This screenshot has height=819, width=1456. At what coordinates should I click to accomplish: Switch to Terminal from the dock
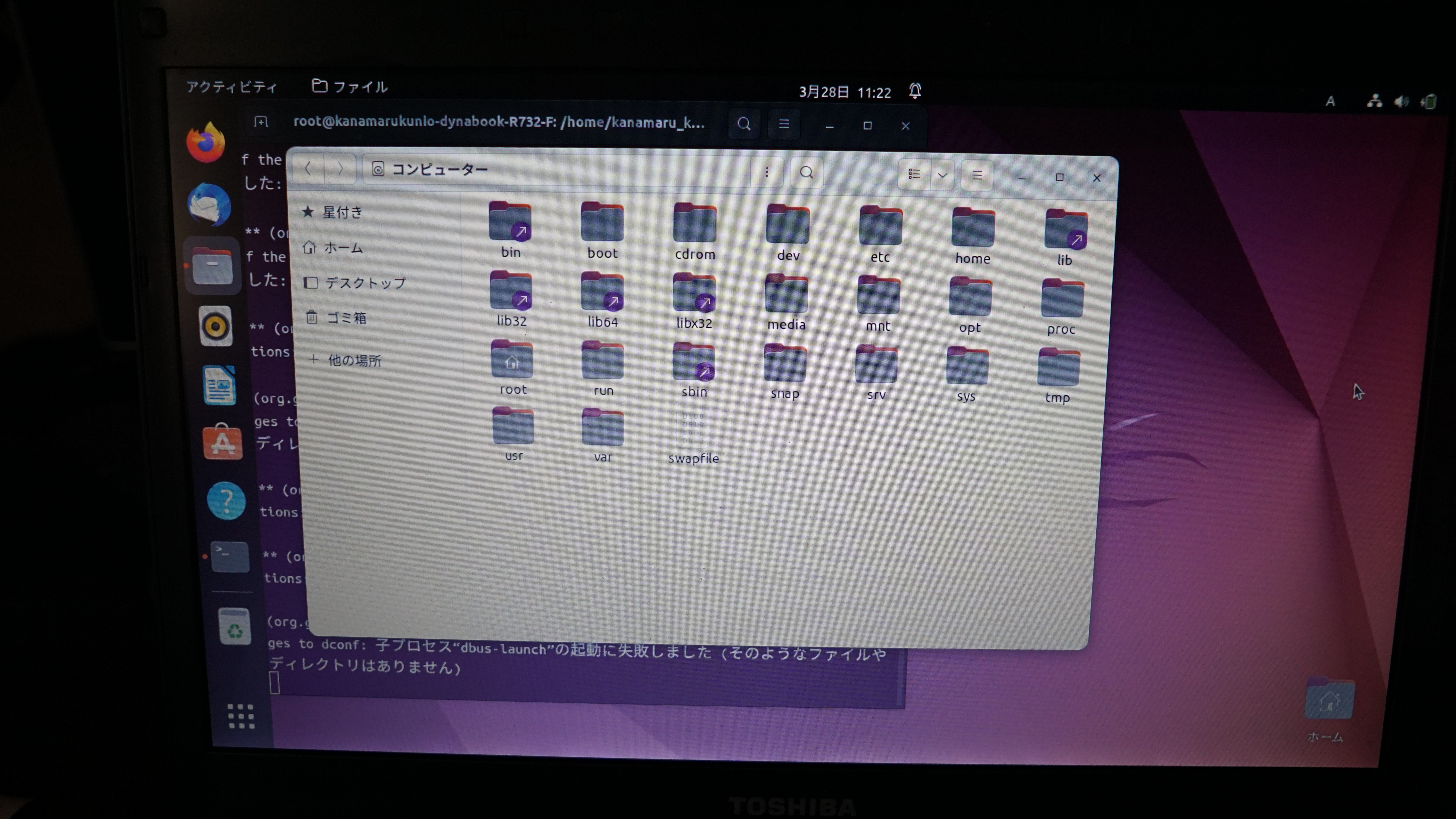click(x=230, y=557)
